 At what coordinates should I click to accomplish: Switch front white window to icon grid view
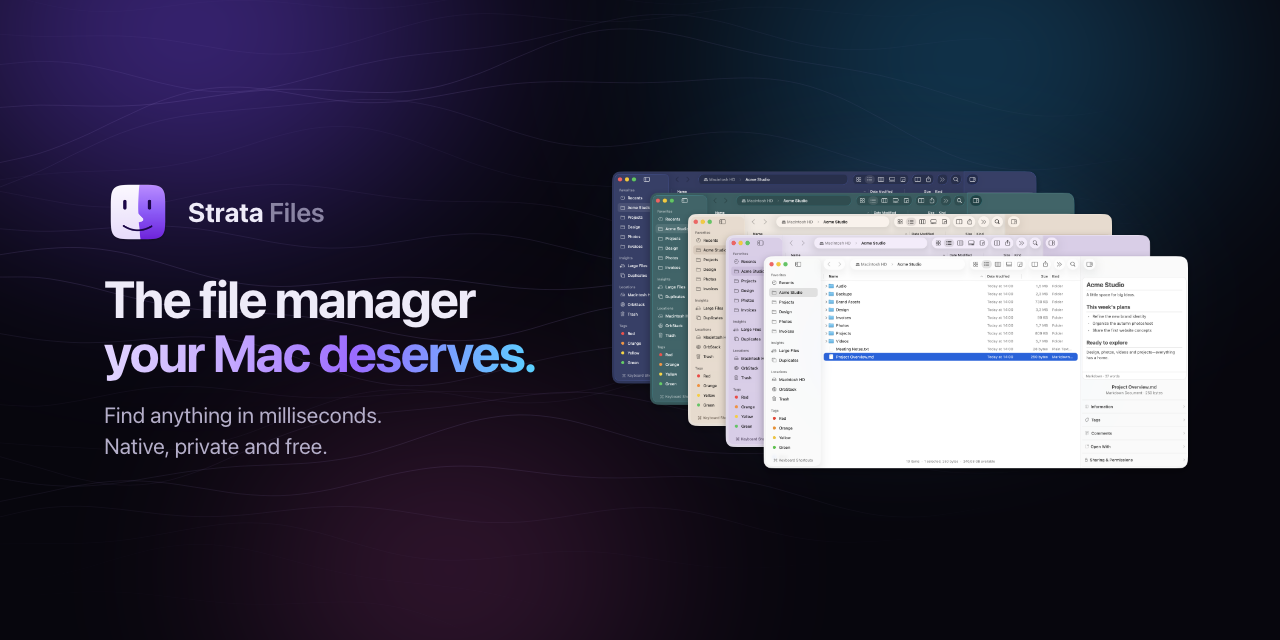pyautogui.click(x=974, y=264)
